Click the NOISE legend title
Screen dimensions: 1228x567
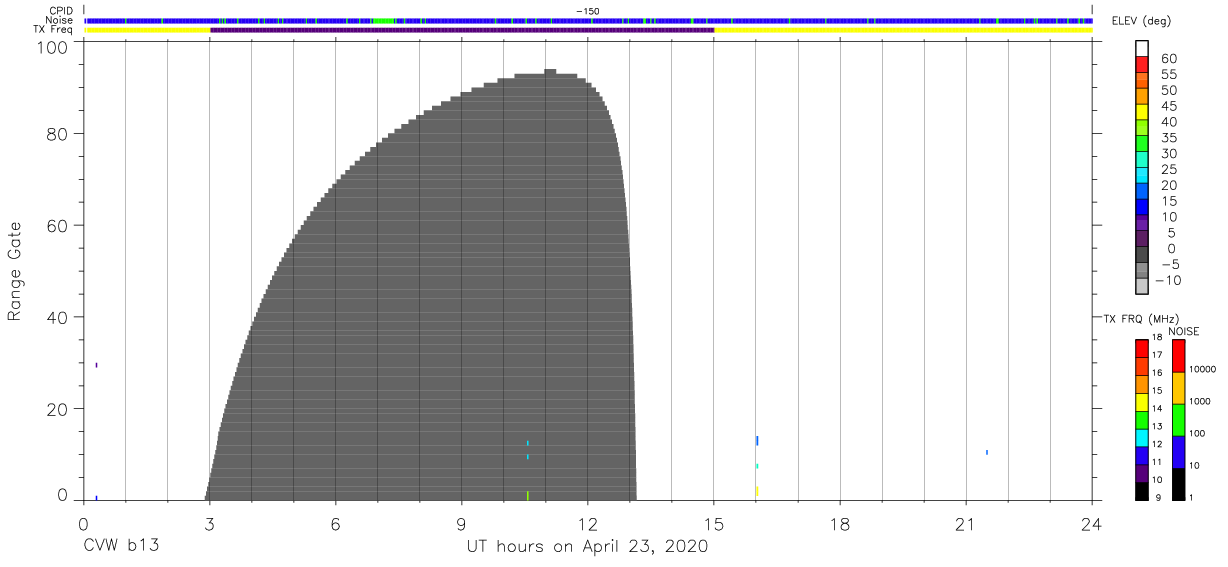[1183, 330]
